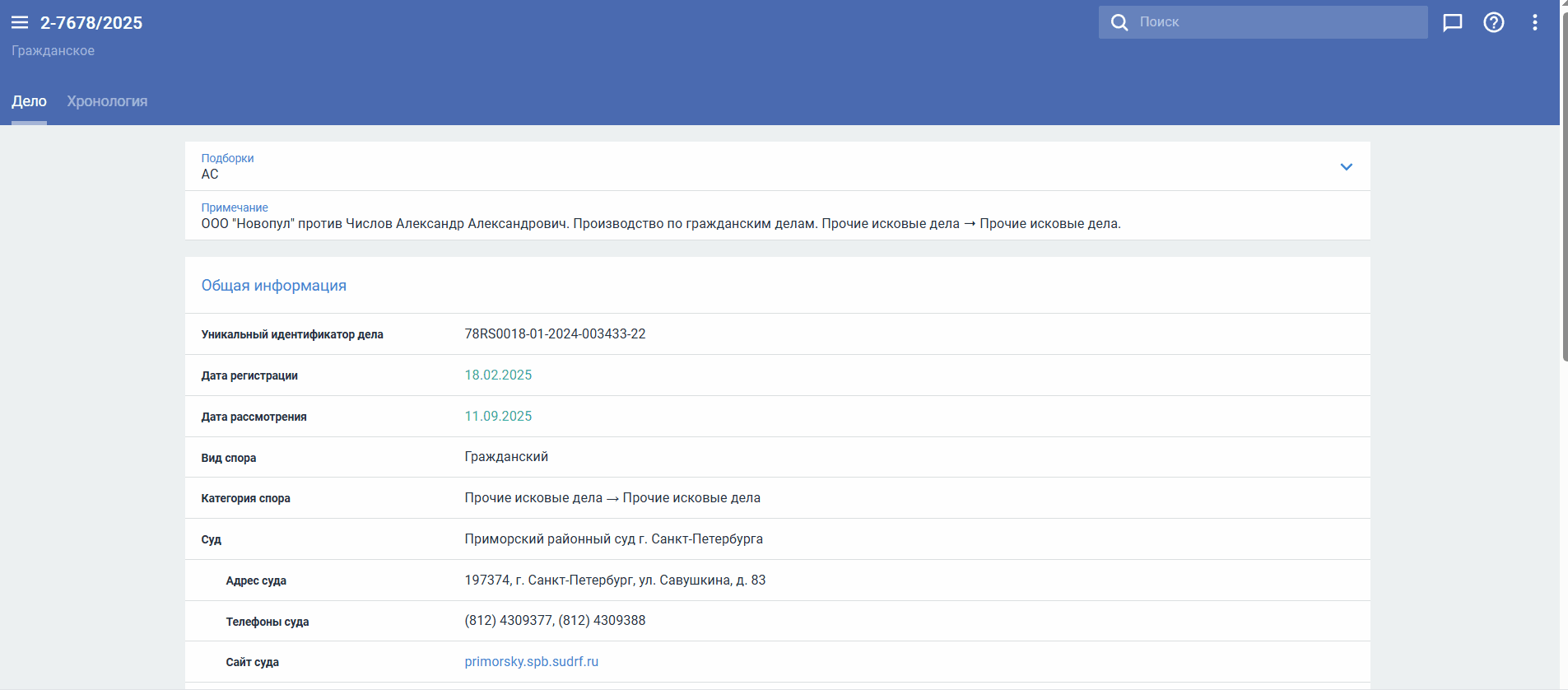Click into the Поиск search field
This screenshot has width=1568, height=690.
point(1276,22)
